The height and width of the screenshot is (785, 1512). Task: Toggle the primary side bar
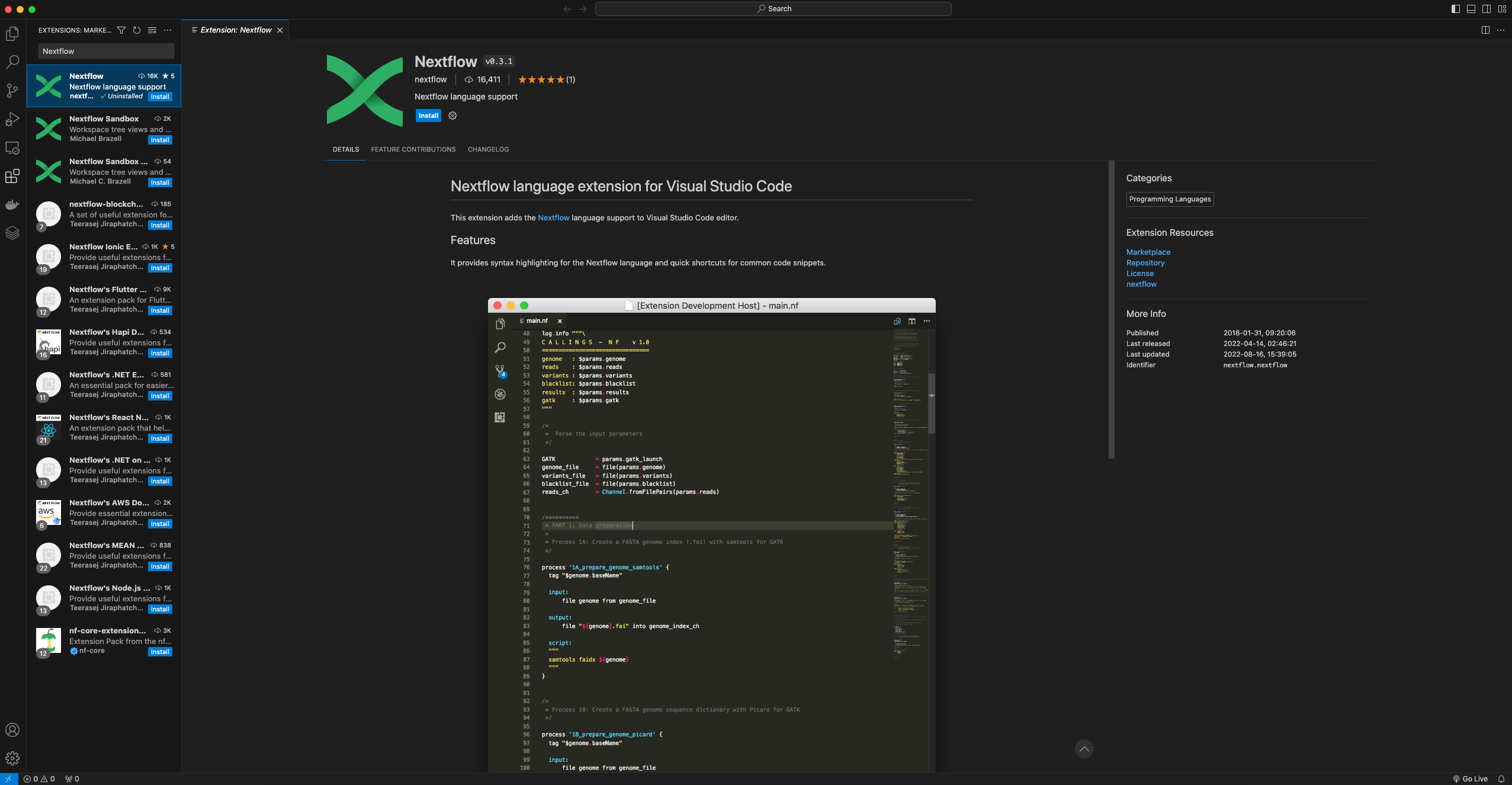pyautogui.click(x=1456, y=9)
